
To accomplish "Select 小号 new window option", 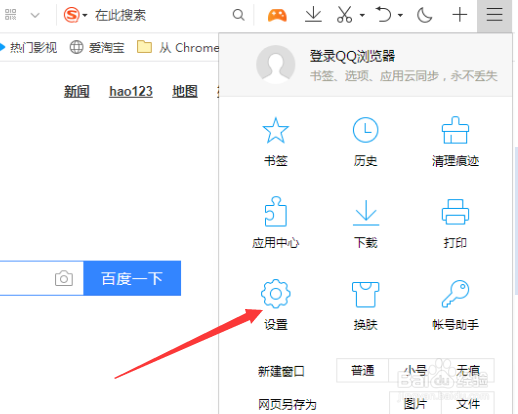I will 415,370.
